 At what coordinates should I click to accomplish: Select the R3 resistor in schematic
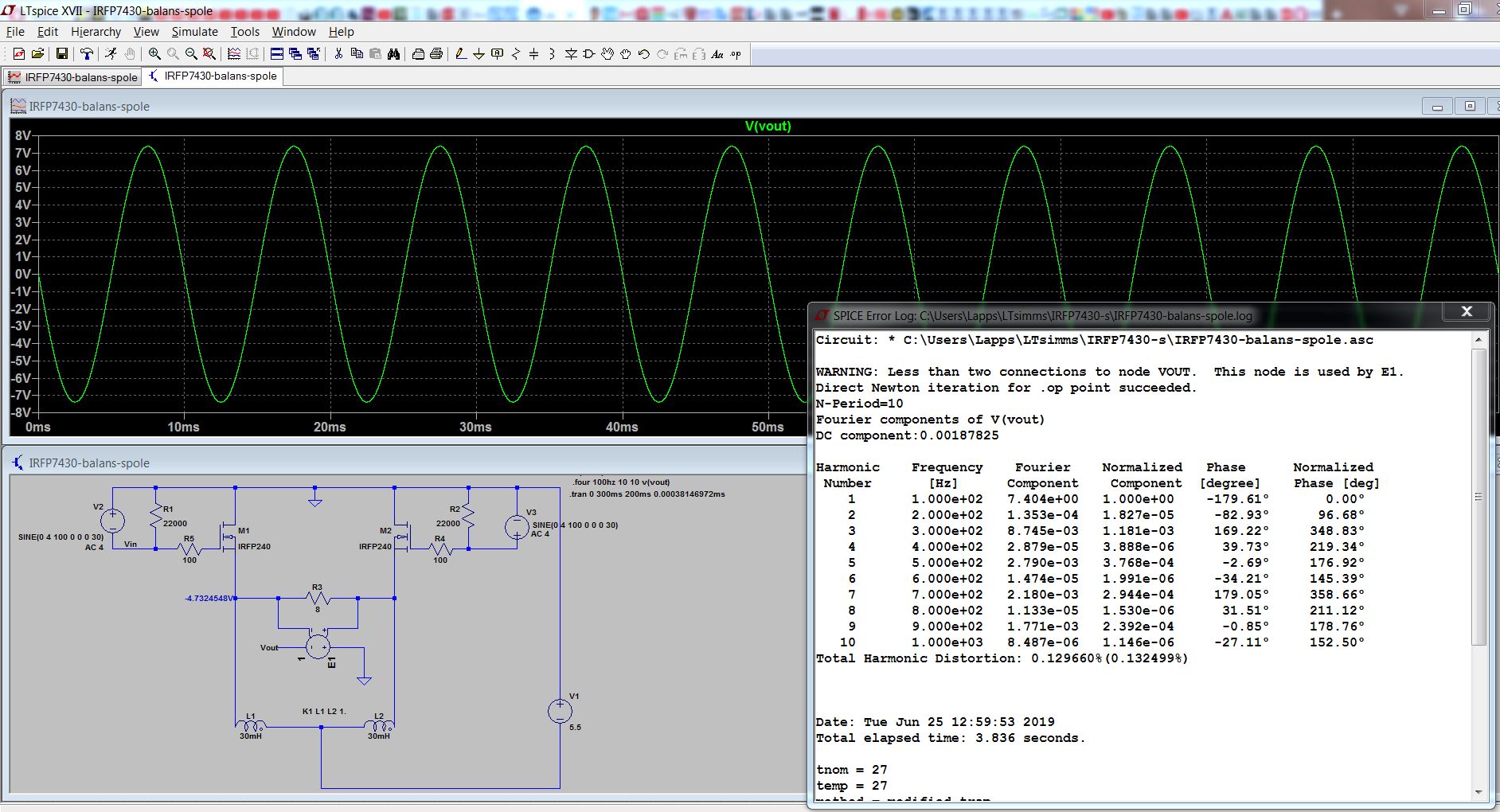pyautogui.click(x=318, y=597)
